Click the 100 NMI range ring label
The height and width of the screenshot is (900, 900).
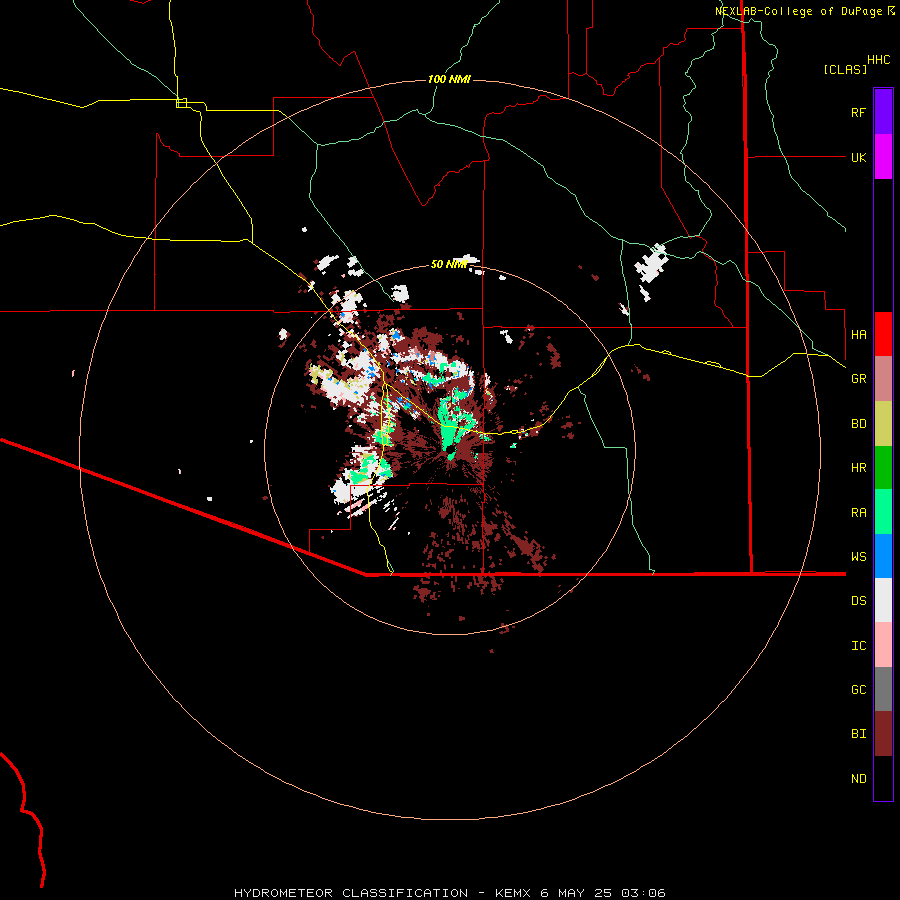[x=449, y=79]
